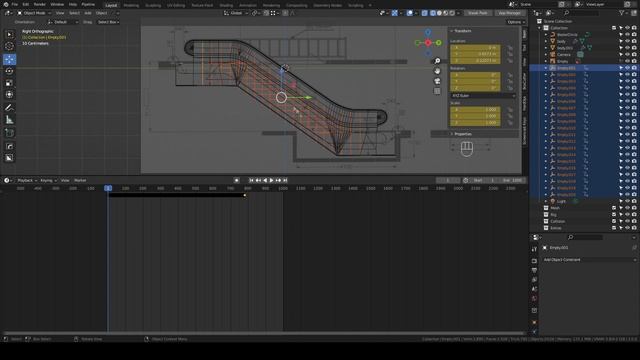Toggle Empty.001 visibility eye in outliner
The width and height of the screenshot is (640, 360).
coord(627,68)
